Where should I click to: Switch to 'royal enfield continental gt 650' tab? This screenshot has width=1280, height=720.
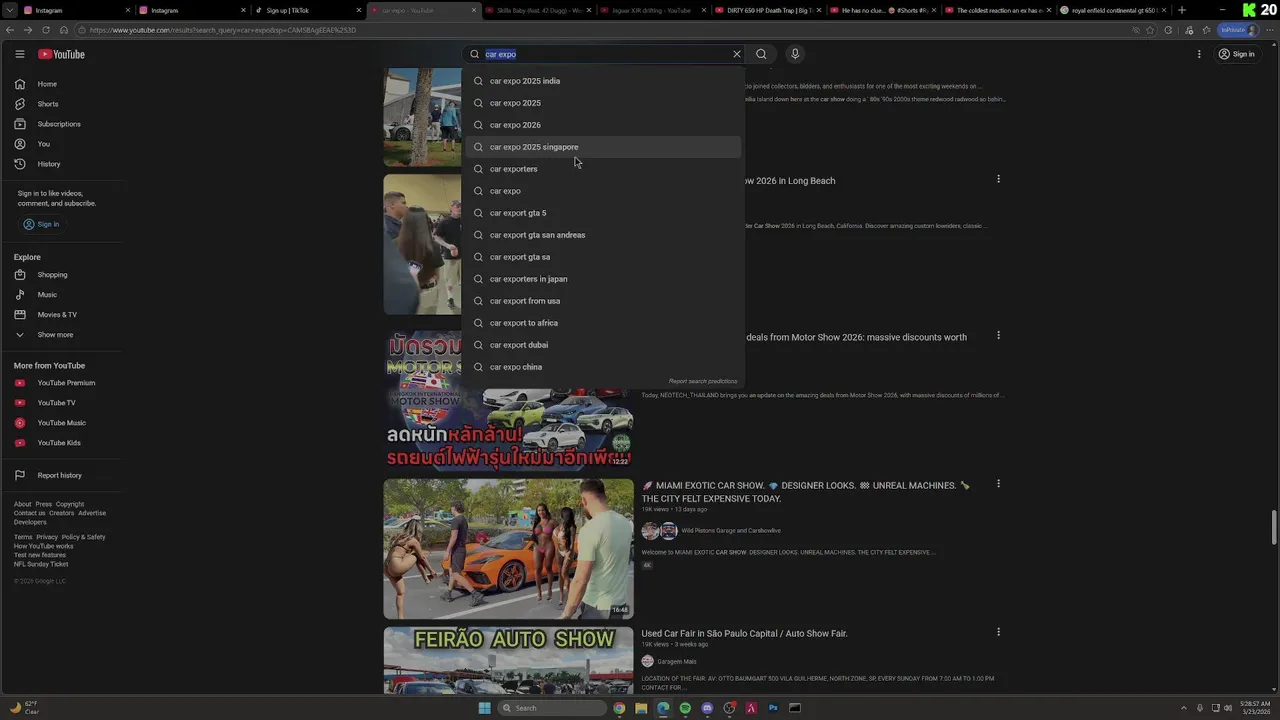[1113, 10]
